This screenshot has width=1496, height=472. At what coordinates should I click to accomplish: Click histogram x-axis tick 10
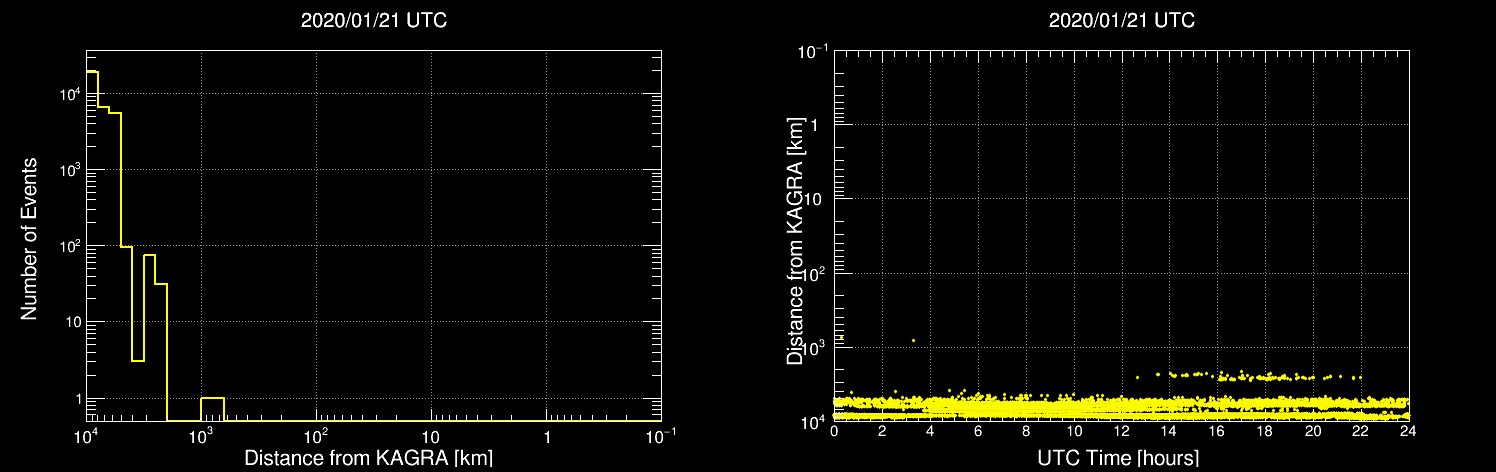click(431, 439)
